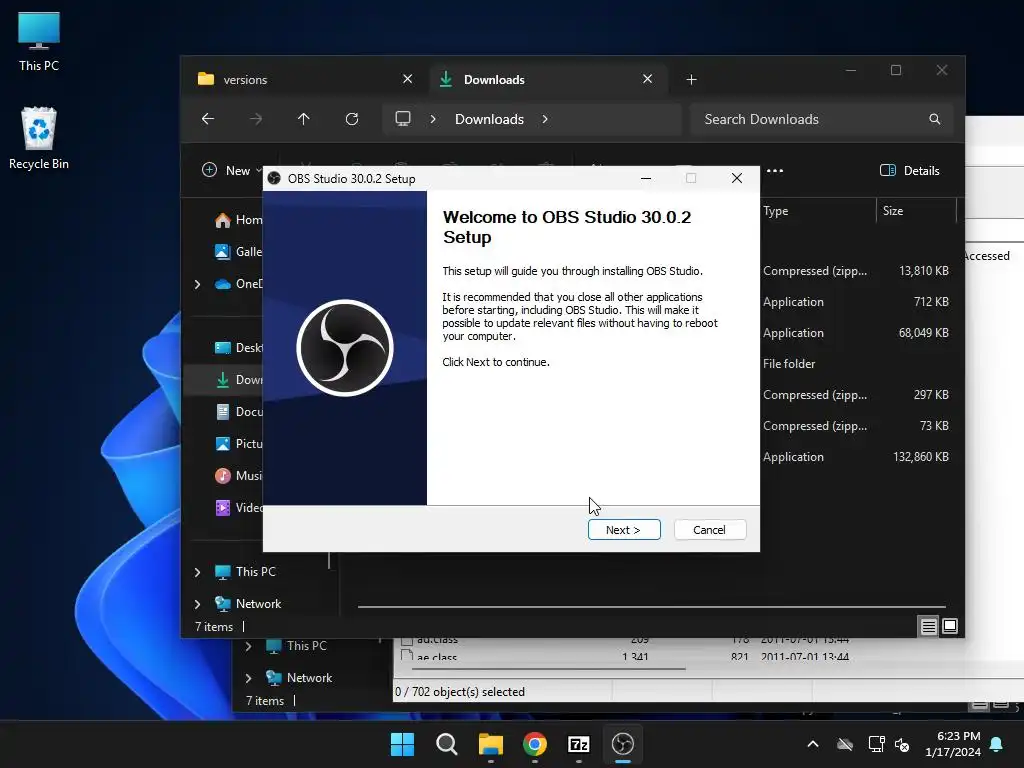Click OBS Studio taskbar icon
This screenshot has height=768, width=1024.
click(x=623, y=744)
